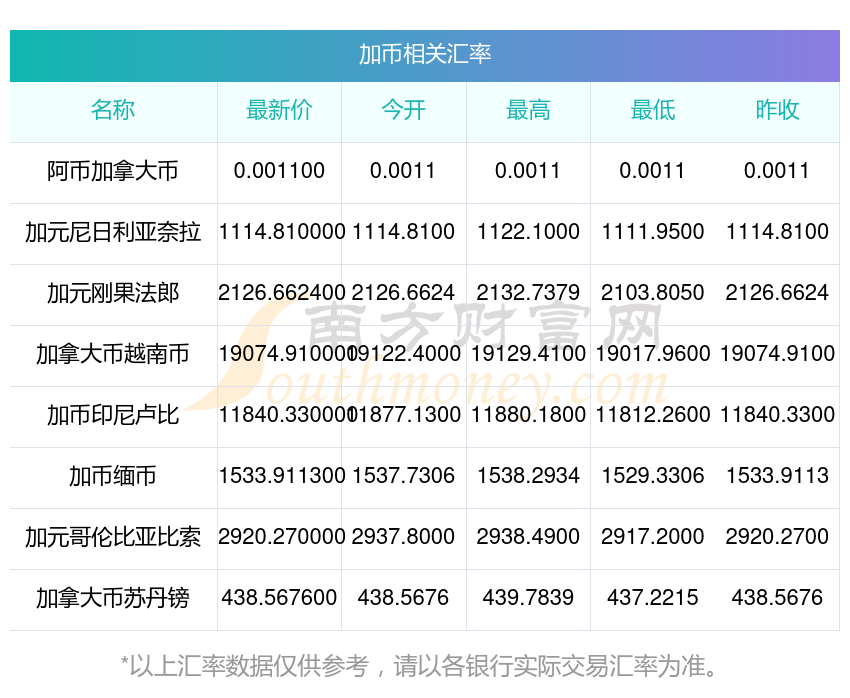Click low value 437.2215

(x=653, y=598)
